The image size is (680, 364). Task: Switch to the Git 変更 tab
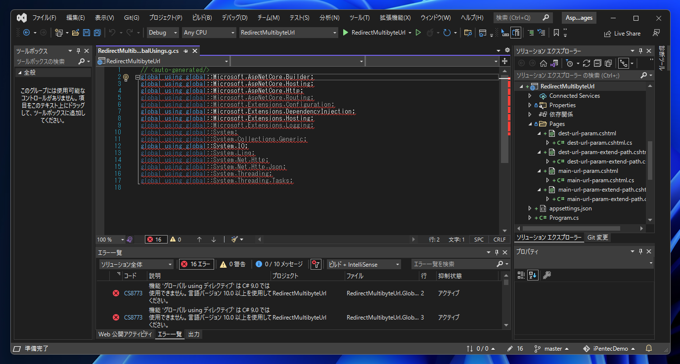598,237
